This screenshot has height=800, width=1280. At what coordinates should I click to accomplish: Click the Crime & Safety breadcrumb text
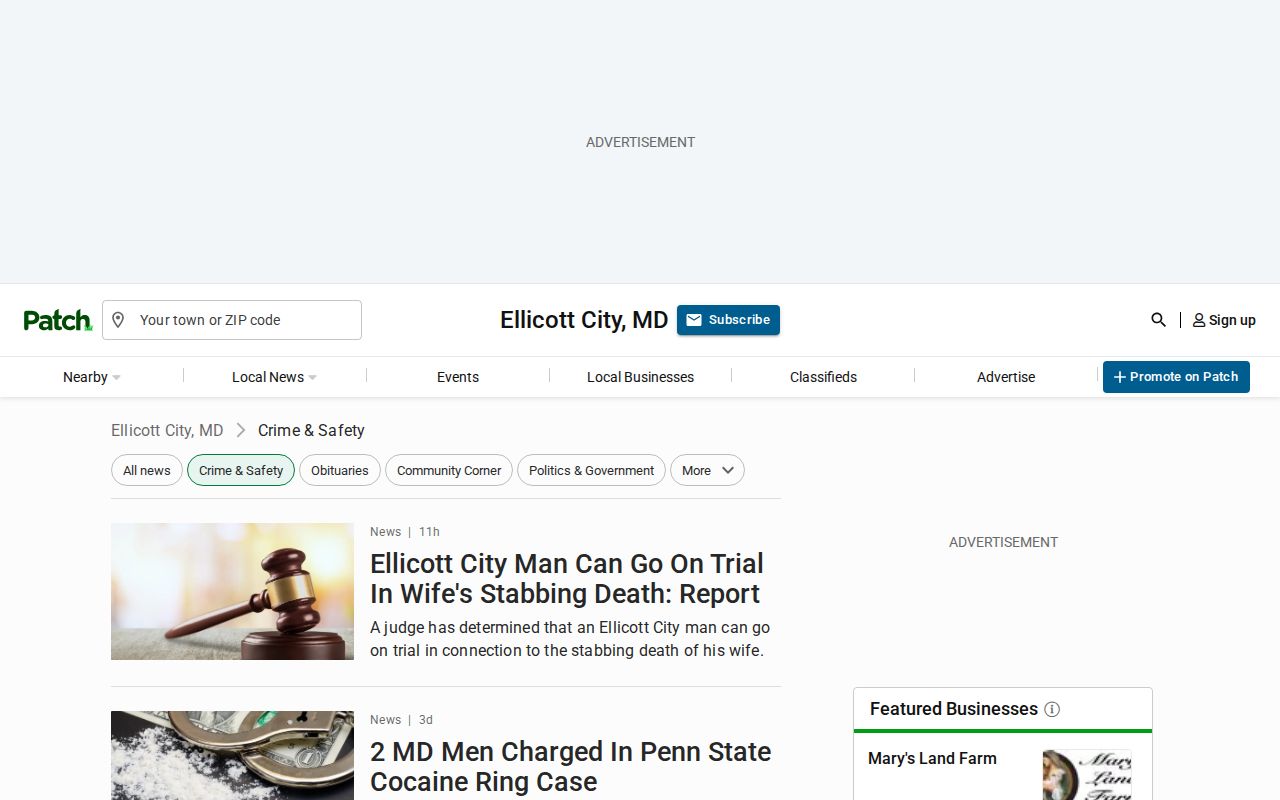(x=311, y=430)
